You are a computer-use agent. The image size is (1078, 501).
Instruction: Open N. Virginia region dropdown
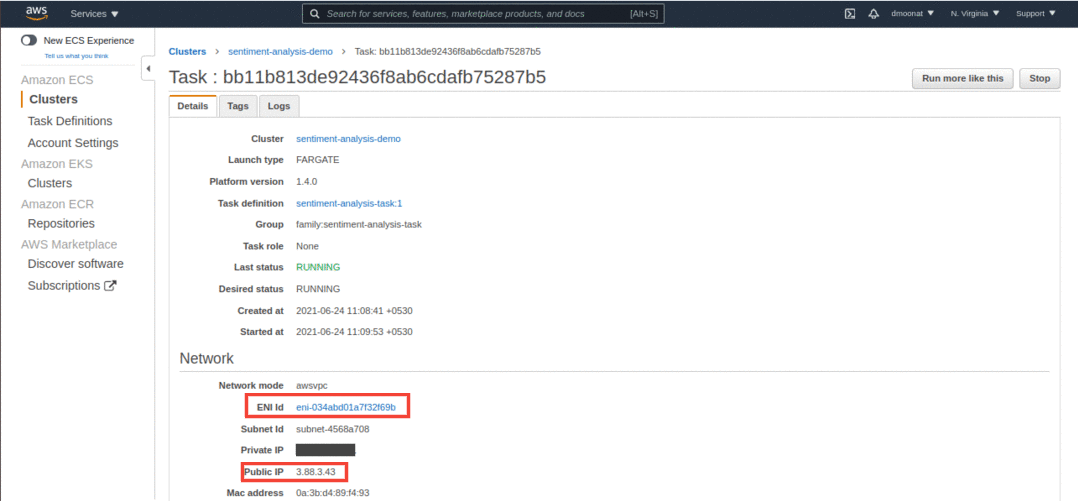click(975, 13)
